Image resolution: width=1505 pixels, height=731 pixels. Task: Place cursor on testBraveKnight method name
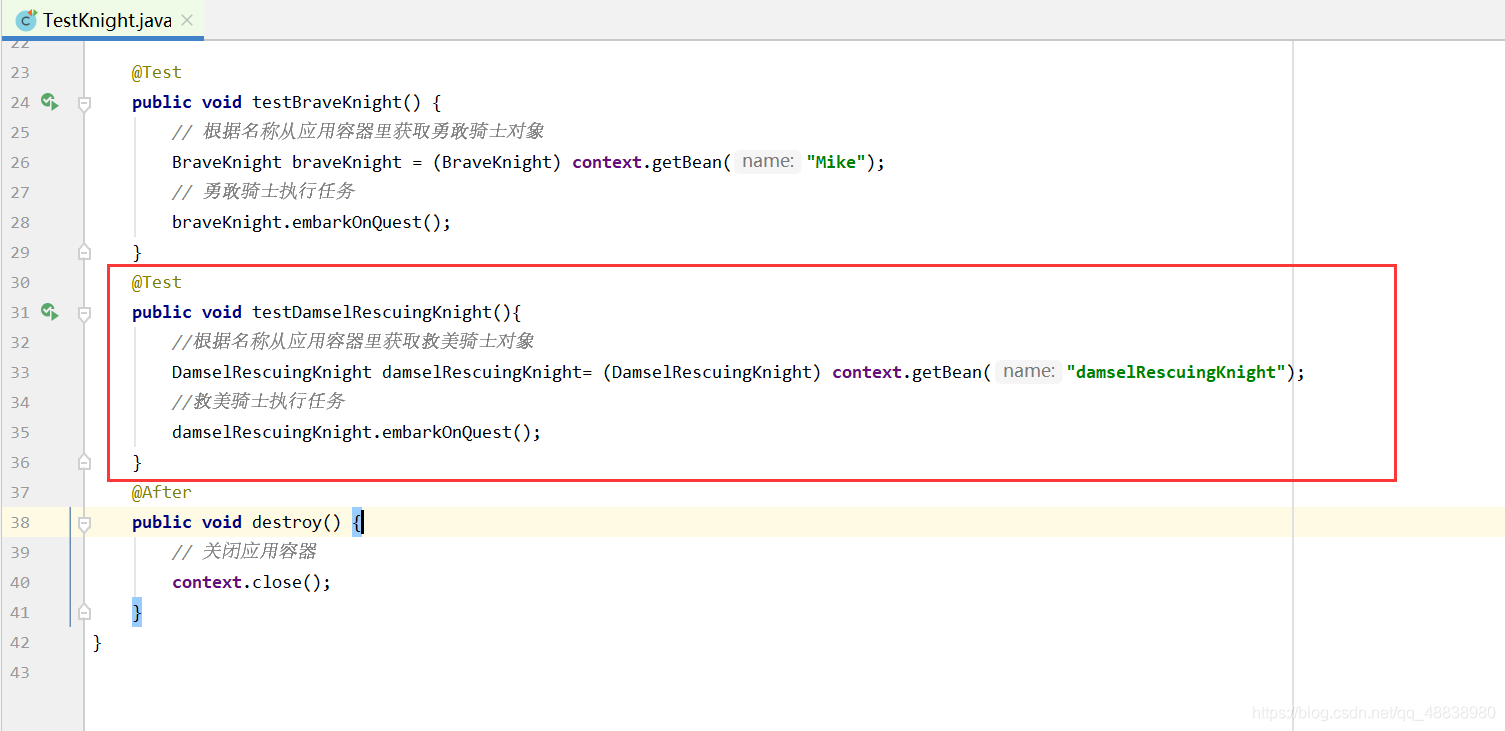coord(327,102)
